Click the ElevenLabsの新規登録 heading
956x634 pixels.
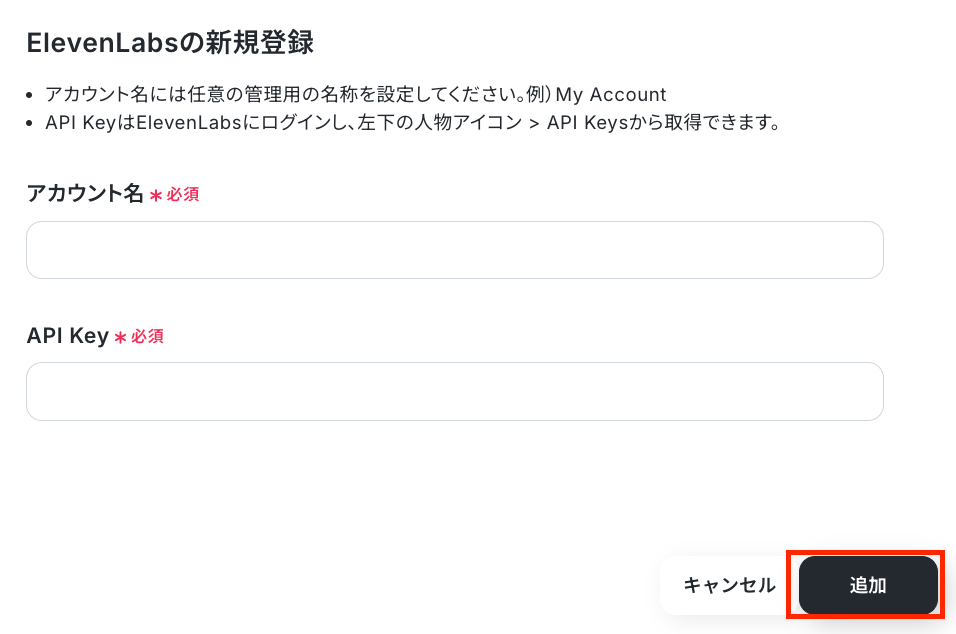click(x=170, y=43)
